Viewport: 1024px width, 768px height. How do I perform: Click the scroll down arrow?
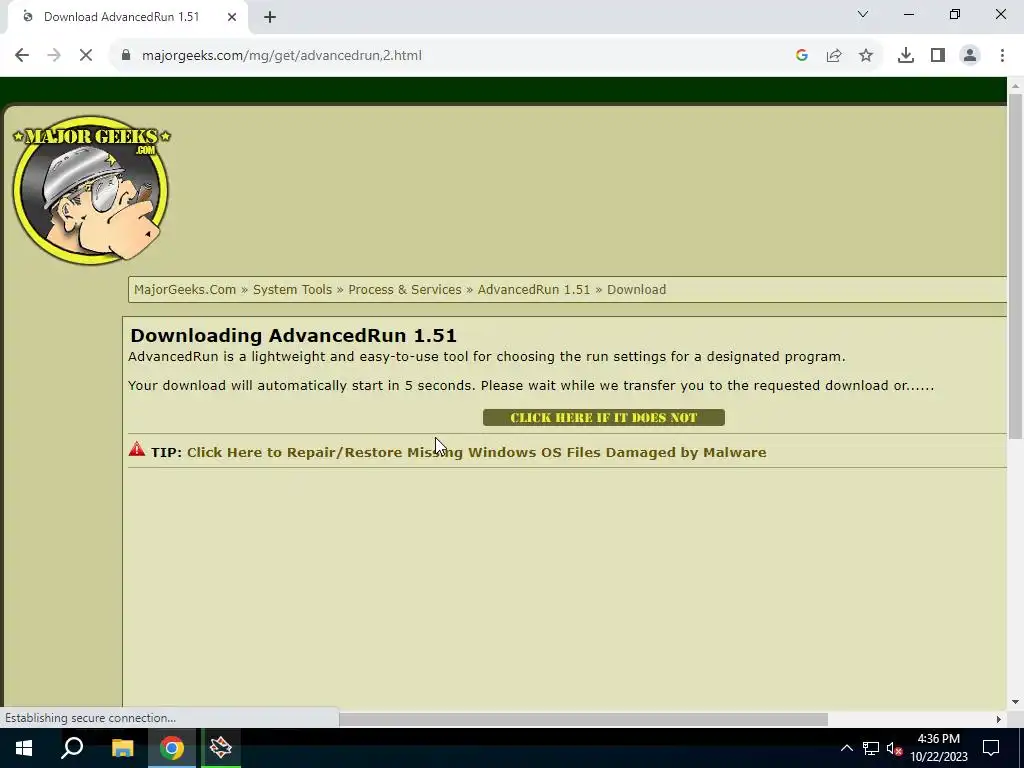coord(1015,703)
